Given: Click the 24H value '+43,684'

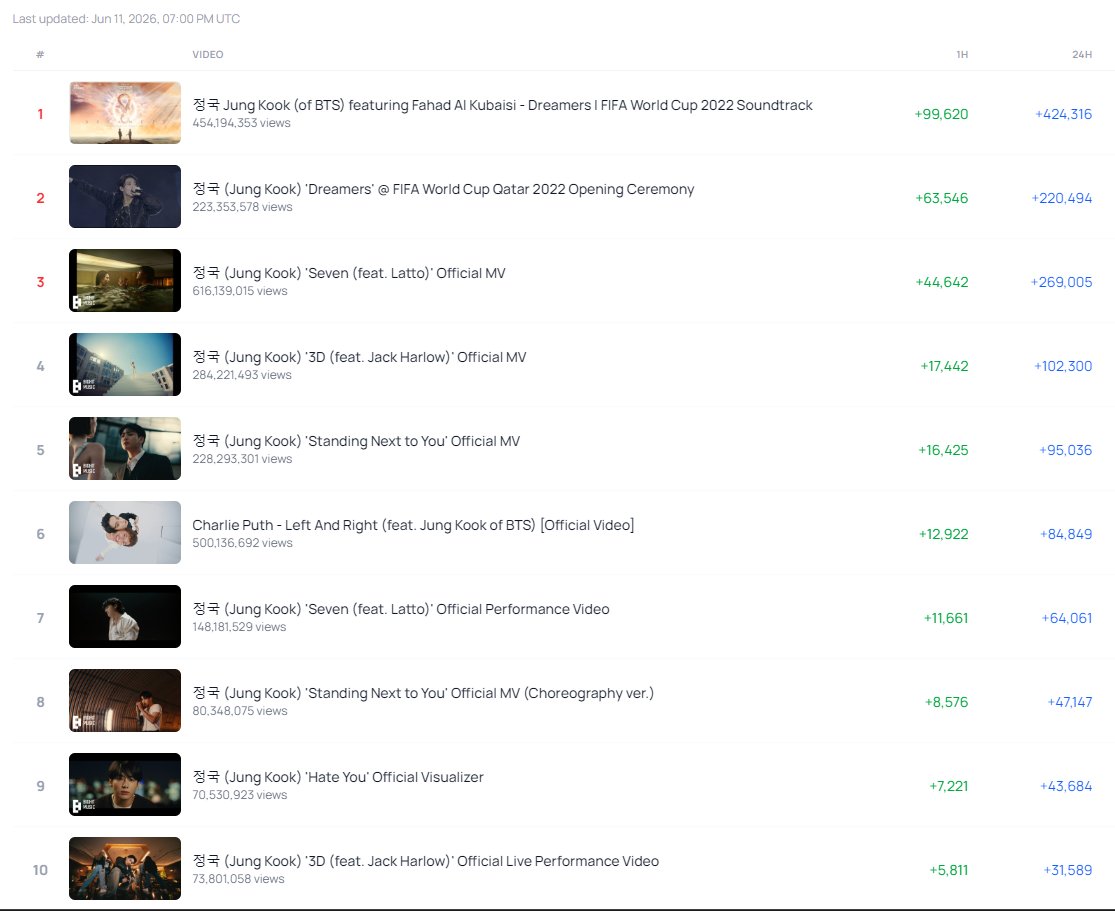Looking at the screenshot, I should (x=1066, y=785).
